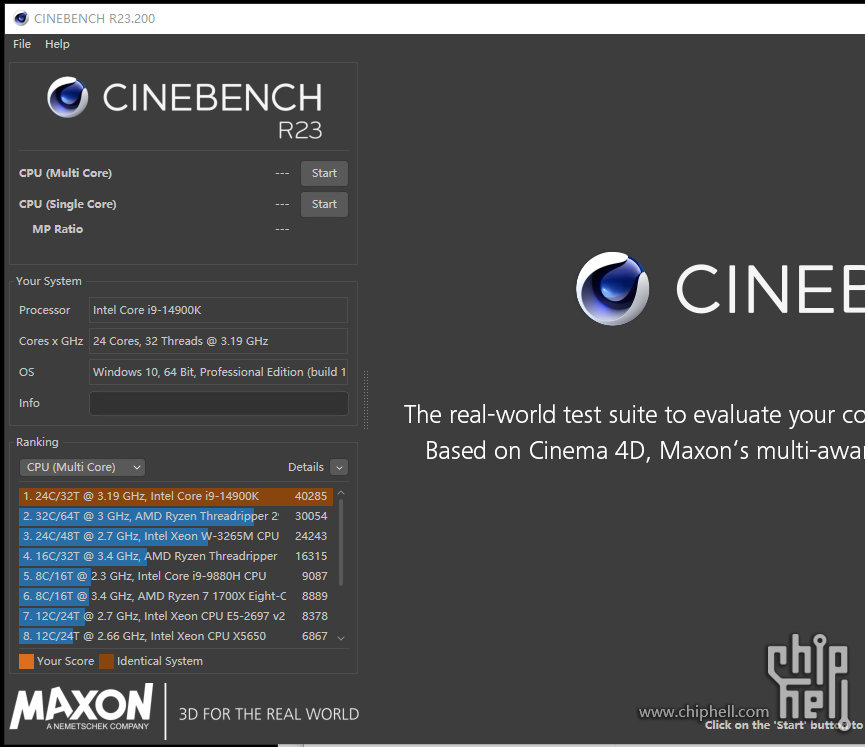The height and width of the screenshot is (747, 865).
Task: Click the Details label in Ranking
Action: [x=306, y=467]
